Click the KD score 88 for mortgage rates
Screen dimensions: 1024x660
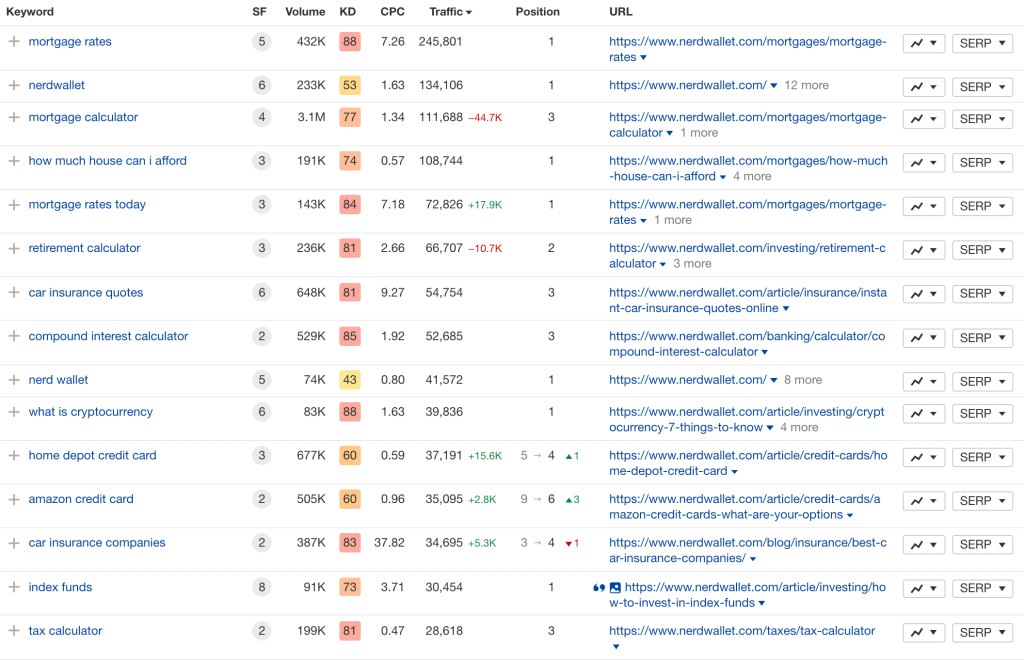pyautogui.click(x=350, y=42)
